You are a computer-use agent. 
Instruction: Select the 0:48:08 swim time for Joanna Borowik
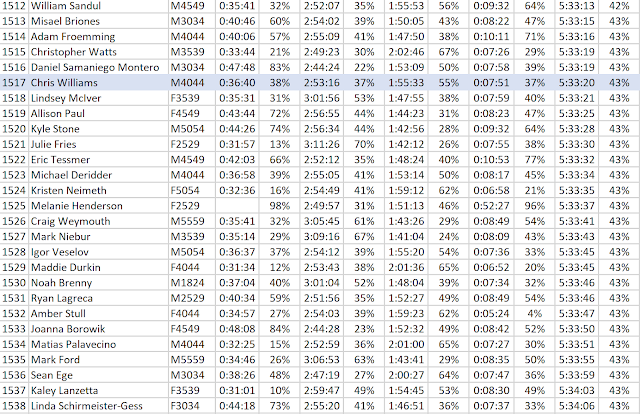pyautogui.click(x=237, y=329)
